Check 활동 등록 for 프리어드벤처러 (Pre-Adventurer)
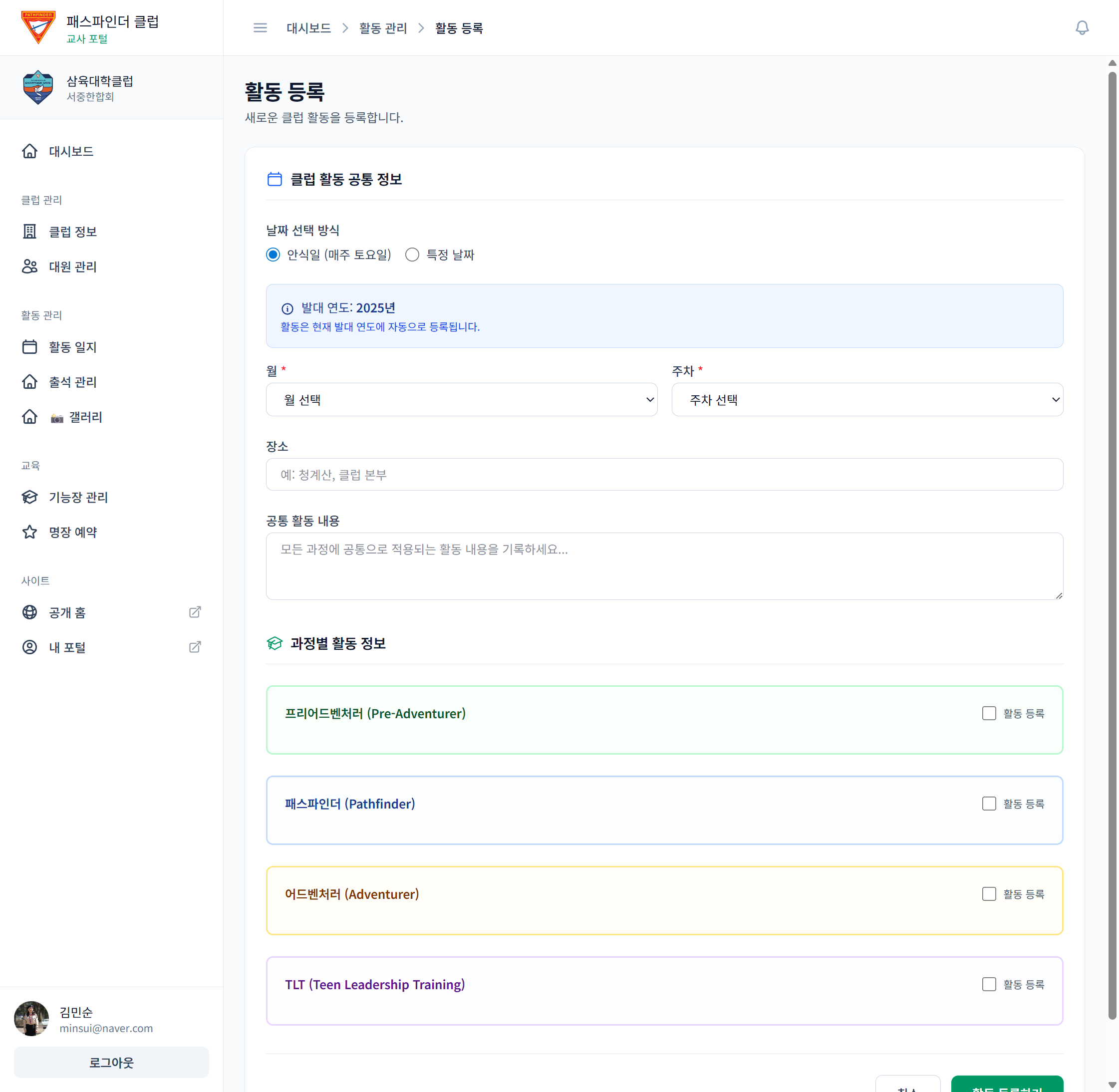1119x1092 pixels. tap(988, 714)
